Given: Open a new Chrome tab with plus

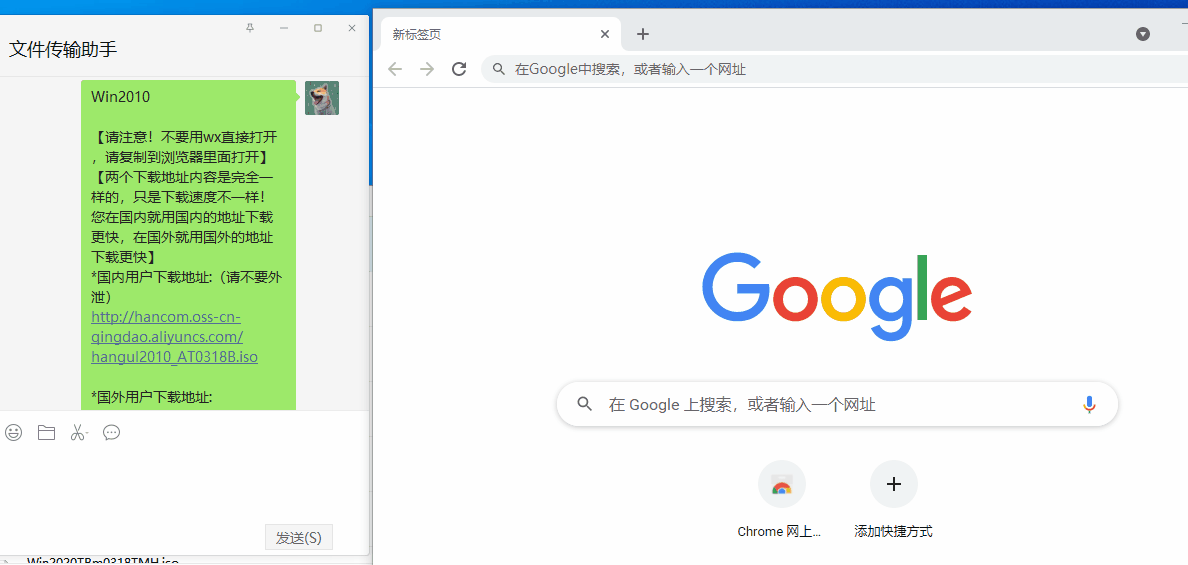Looking at the screenshot, I should coord(642,34).
